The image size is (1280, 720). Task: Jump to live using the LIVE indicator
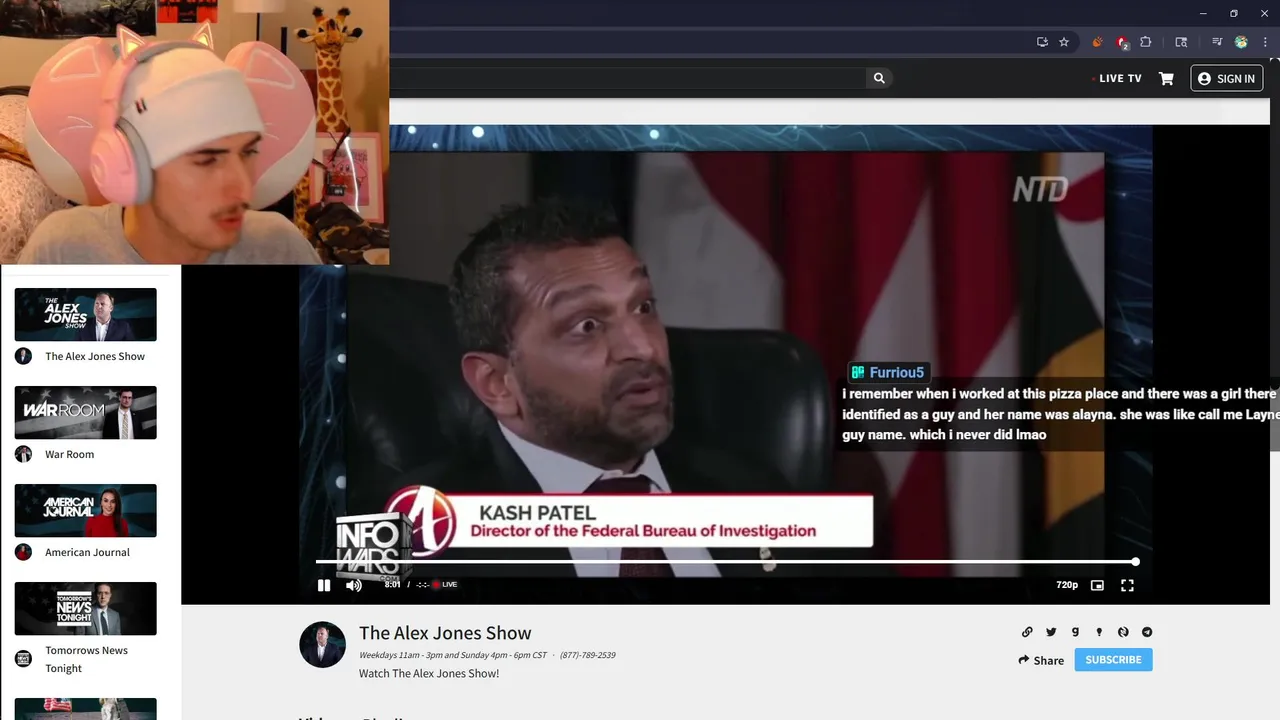click(444, 585)
